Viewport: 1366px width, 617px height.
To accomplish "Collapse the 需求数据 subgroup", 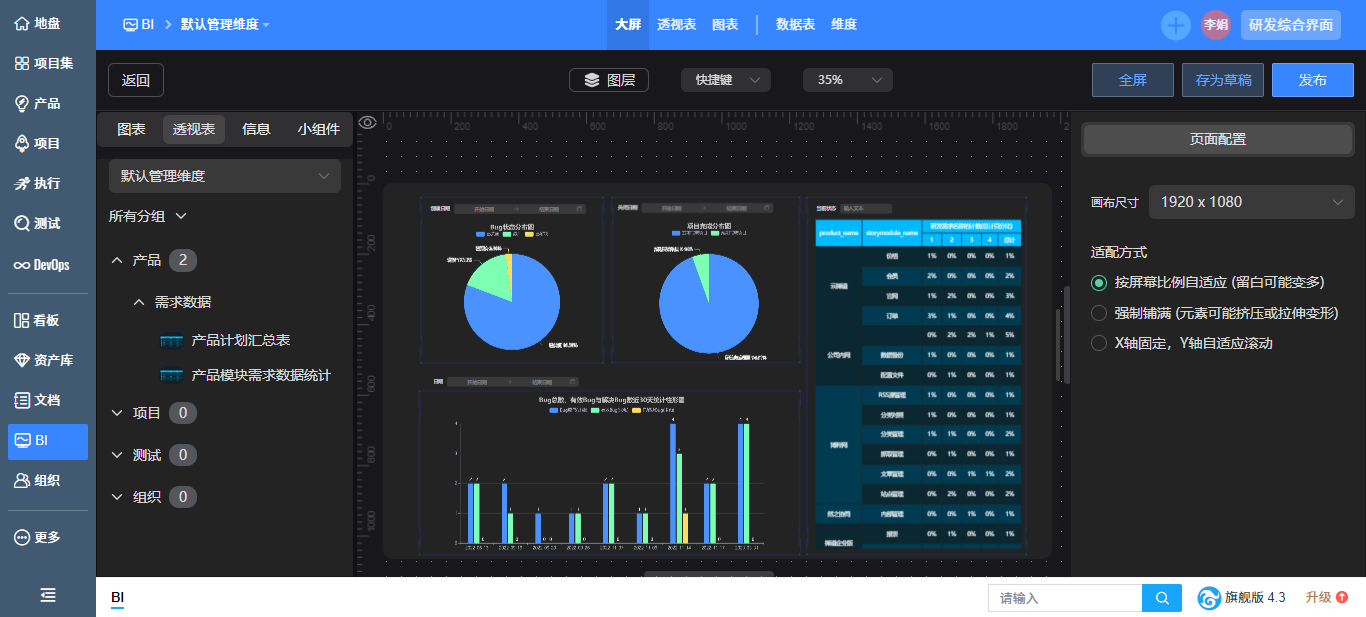I will pos(140,302).
